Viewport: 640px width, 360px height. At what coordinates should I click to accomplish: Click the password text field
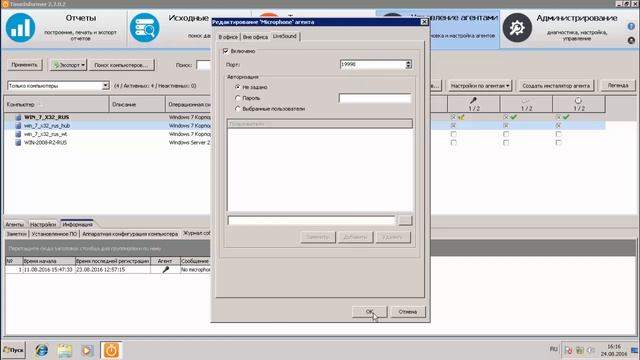[x=375, y=98]
